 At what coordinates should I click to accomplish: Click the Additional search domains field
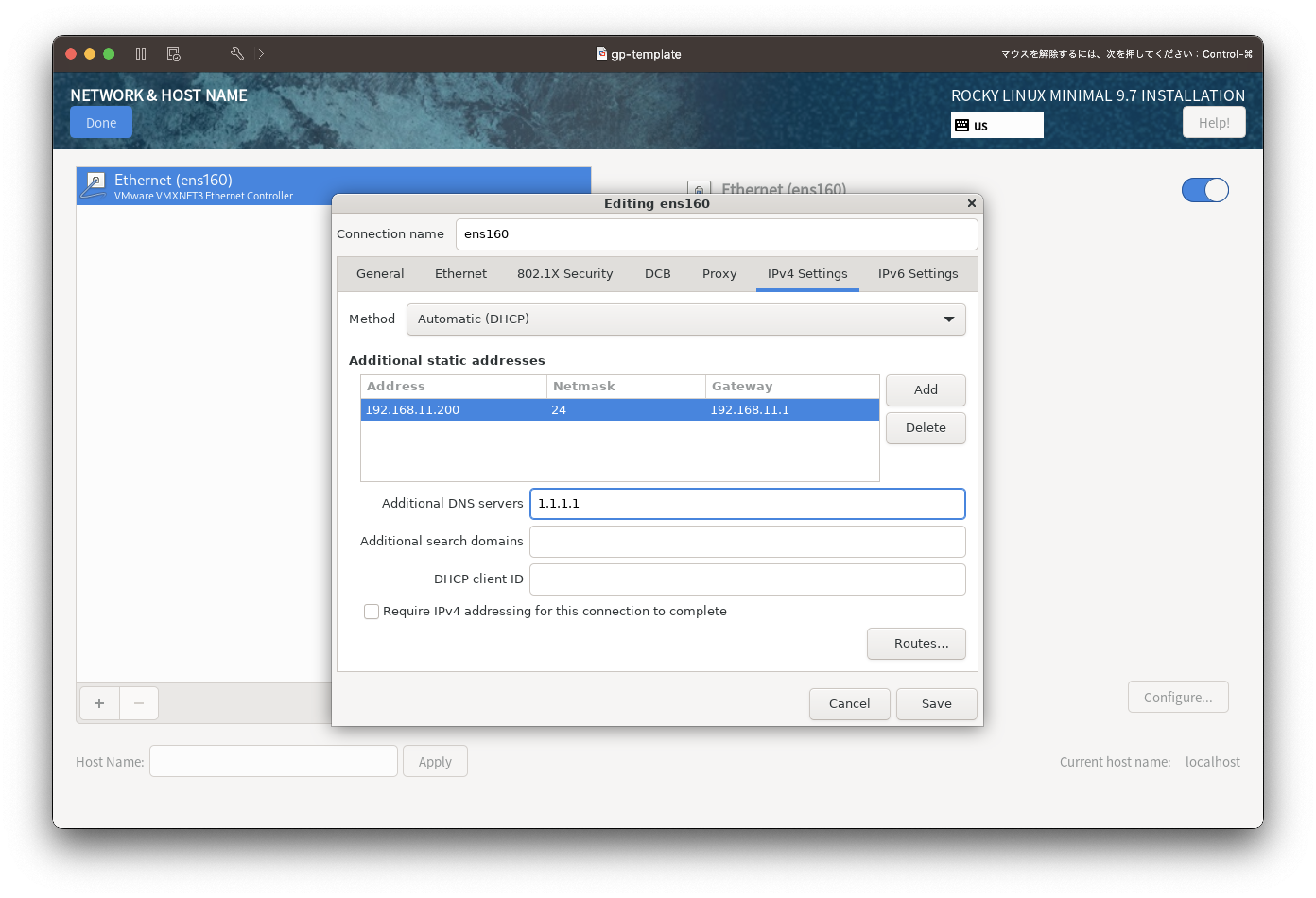click(747, 541)
